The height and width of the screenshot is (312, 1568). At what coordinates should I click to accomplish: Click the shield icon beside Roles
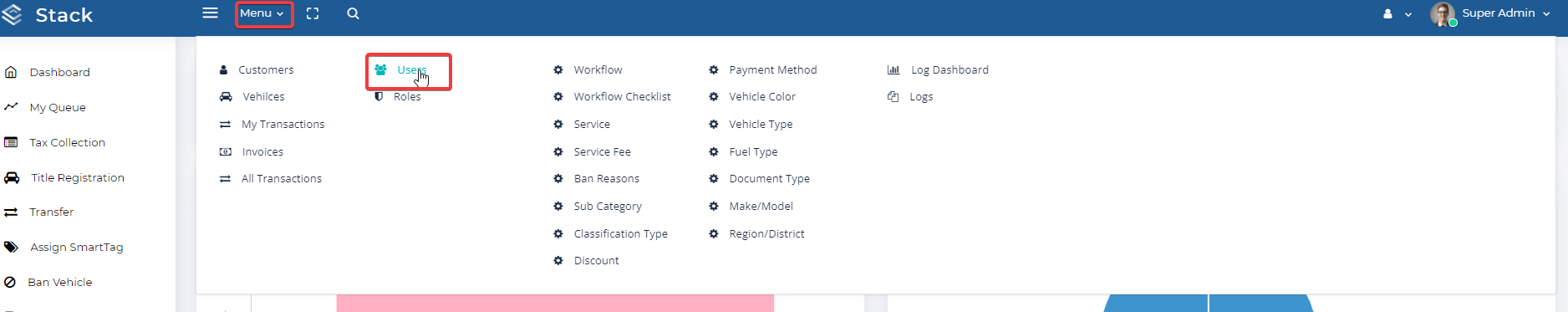(379, 97)
